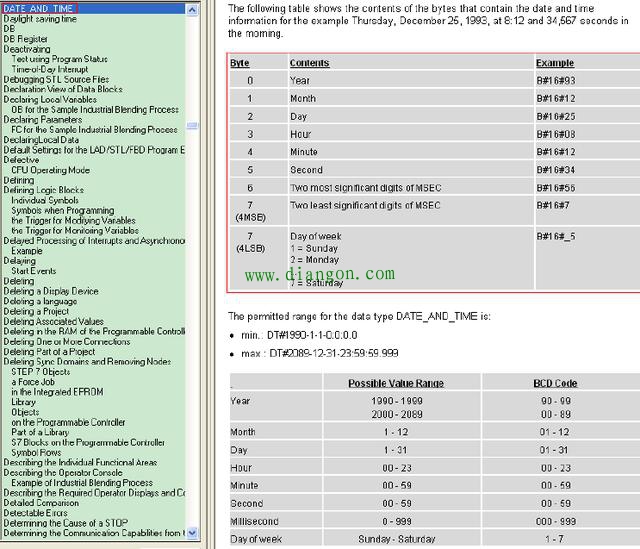640x549 pixels.
Task: Select the DATE_AND_TIME index entry
Action: pos(38,9)
